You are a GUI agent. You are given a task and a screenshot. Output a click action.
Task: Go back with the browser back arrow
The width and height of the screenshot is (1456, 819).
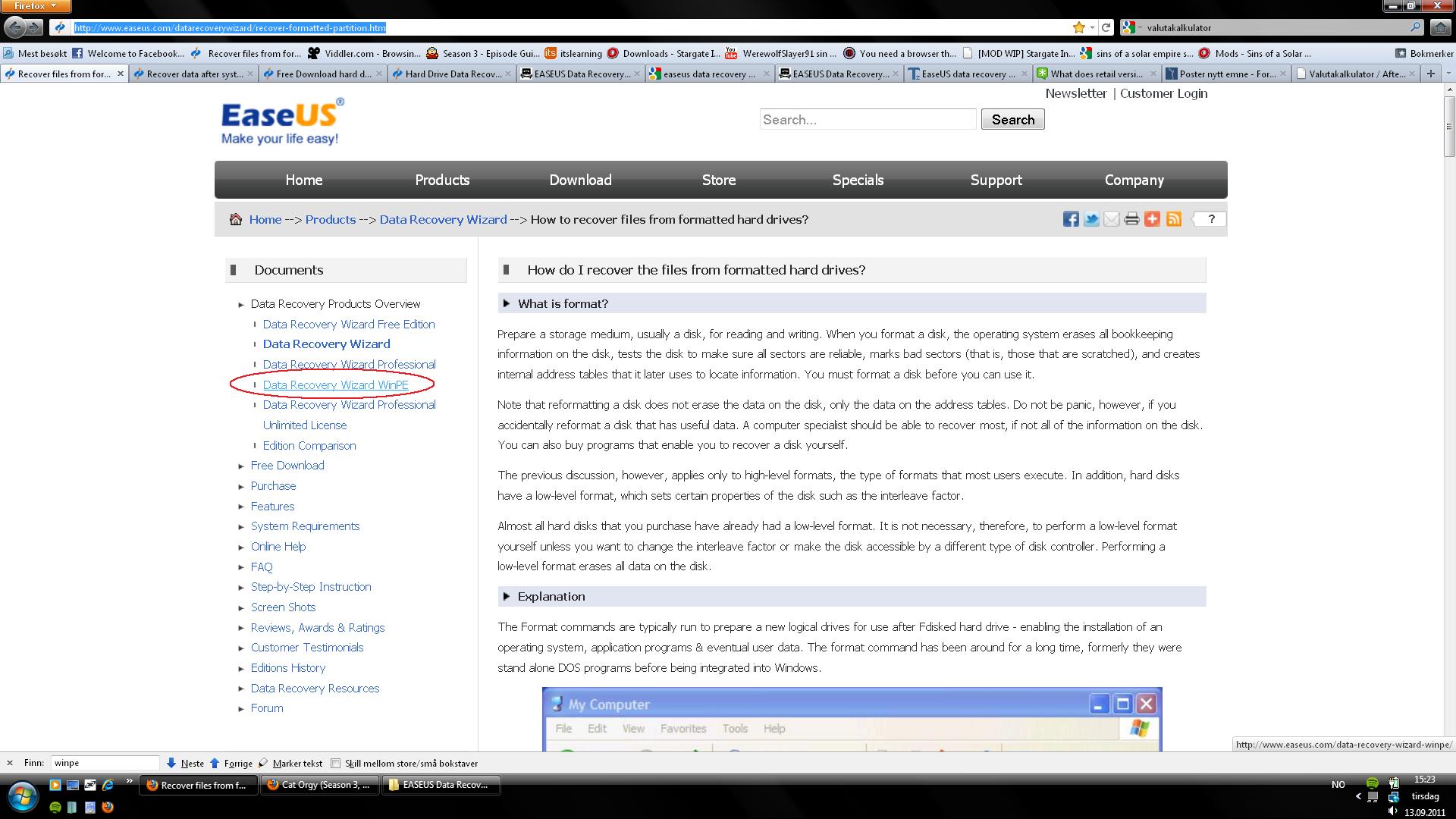(x=14, y=27)
